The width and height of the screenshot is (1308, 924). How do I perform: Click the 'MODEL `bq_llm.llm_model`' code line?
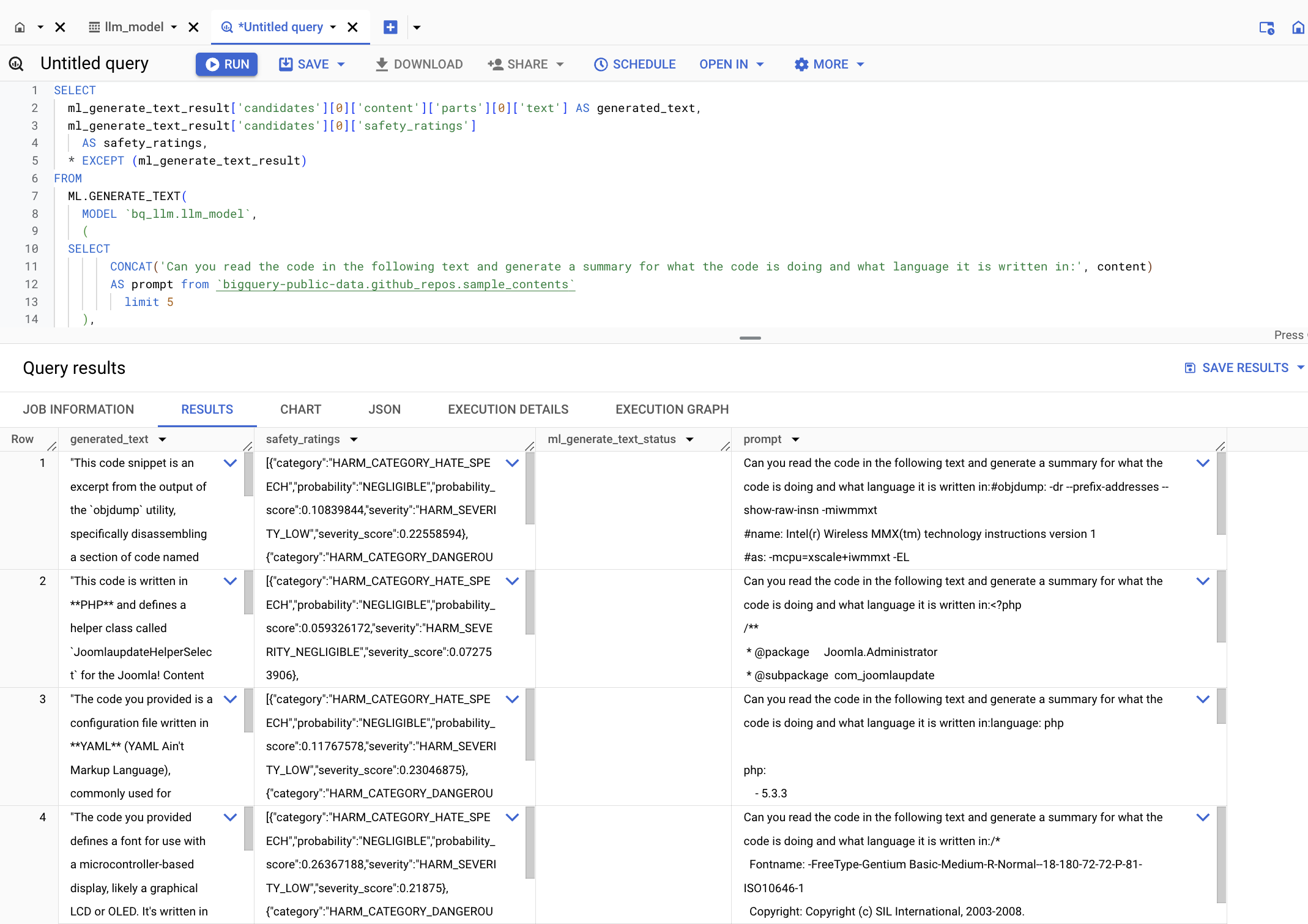pyautogui.click(x=169, y=214)
